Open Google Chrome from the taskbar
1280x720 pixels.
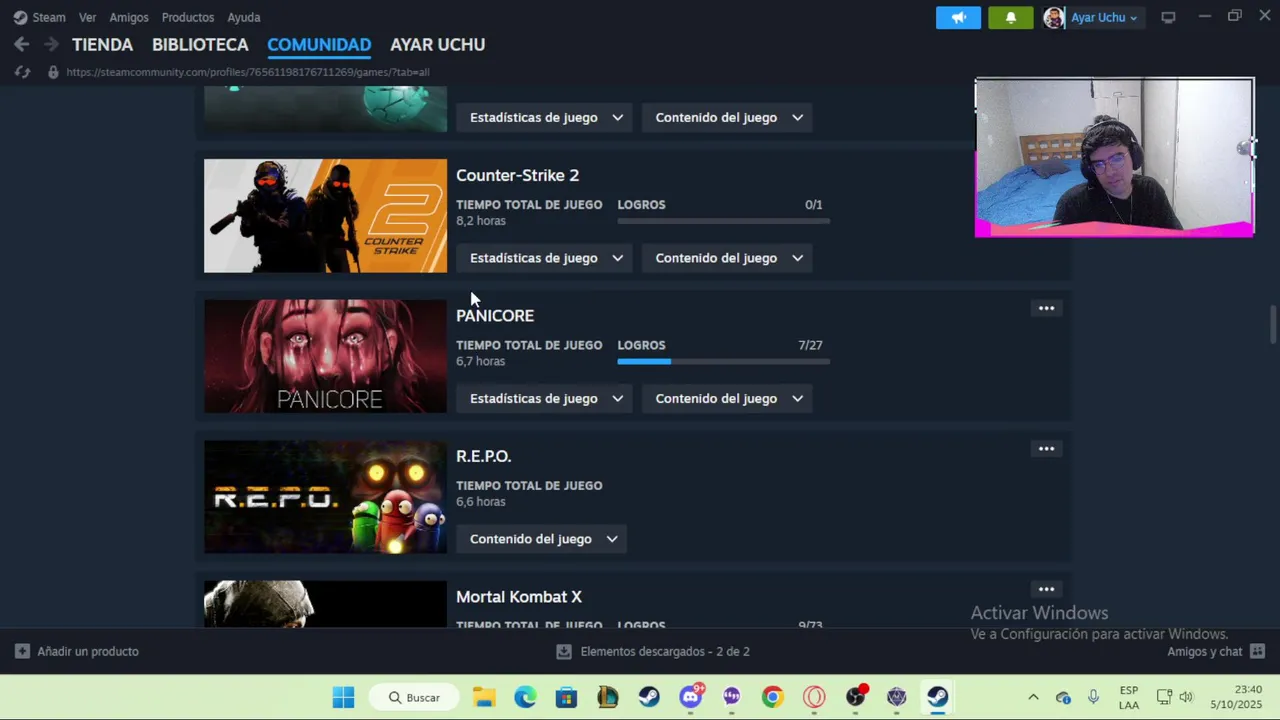[772, 697]
